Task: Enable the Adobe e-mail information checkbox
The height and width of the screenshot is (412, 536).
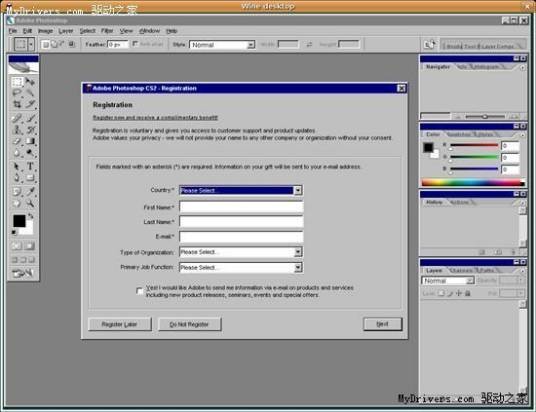Action: click(139, 291)
